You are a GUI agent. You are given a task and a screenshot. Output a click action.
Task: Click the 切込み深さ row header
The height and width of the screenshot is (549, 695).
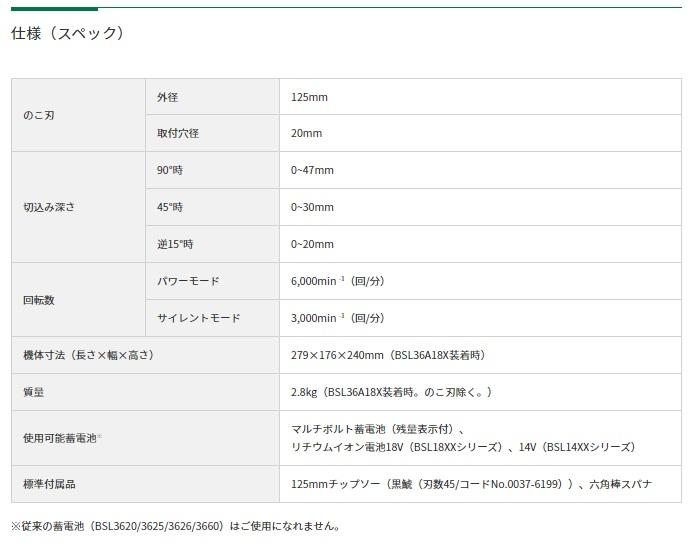click(x=78, y=207)
